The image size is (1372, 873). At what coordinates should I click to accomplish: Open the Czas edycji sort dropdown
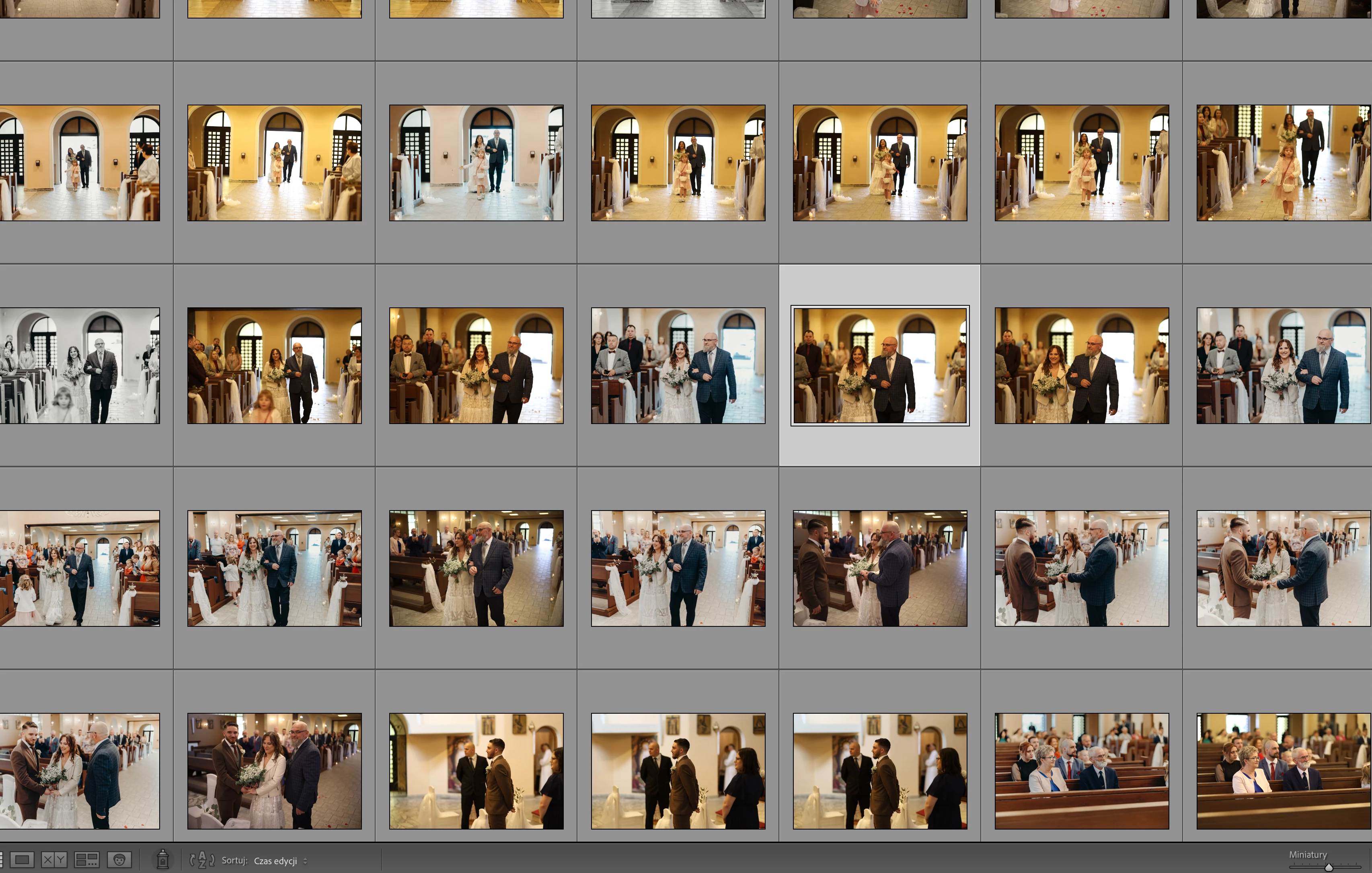[x=275, y=861]
